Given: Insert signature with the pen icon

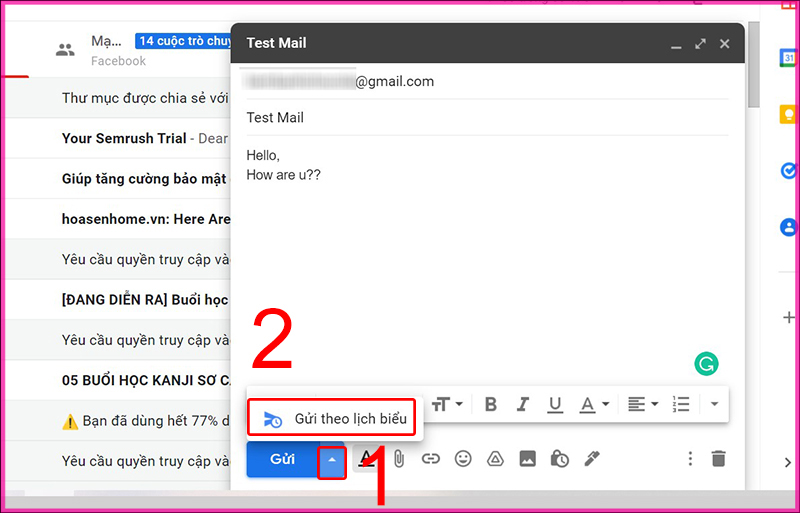Looking at the screenshot, I should (591, 459).
